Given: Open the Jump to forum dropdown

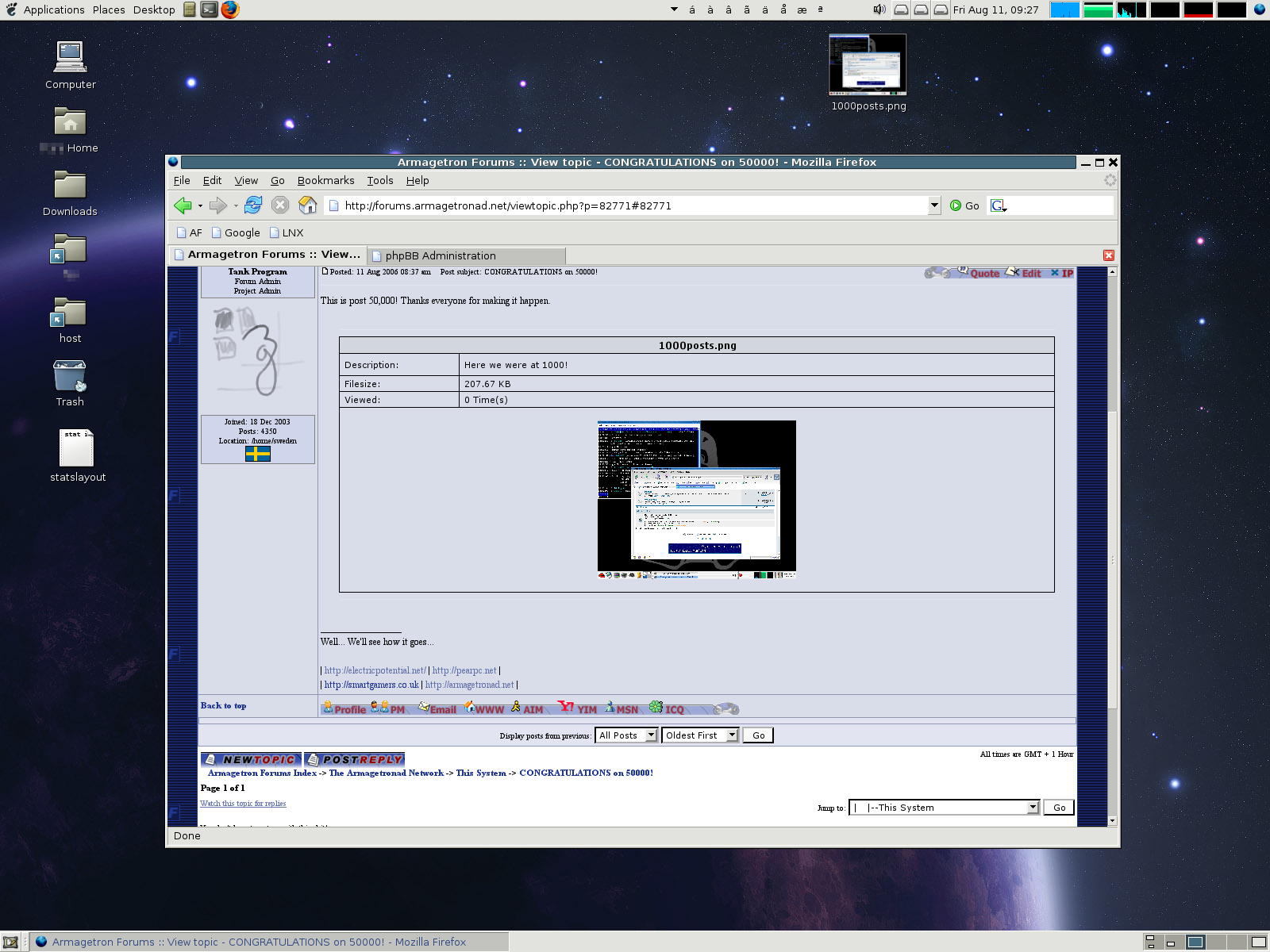Looking at the screenshot, I should click(944, 808).
